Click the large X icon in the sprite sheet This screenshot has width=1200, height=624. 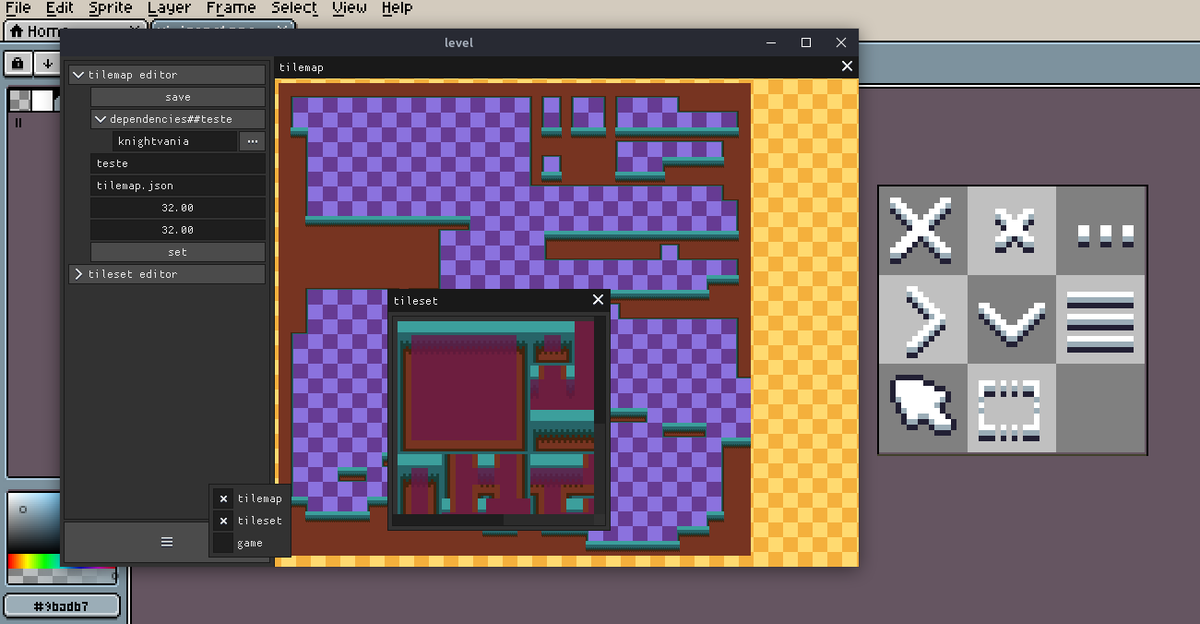coord(922,230)
